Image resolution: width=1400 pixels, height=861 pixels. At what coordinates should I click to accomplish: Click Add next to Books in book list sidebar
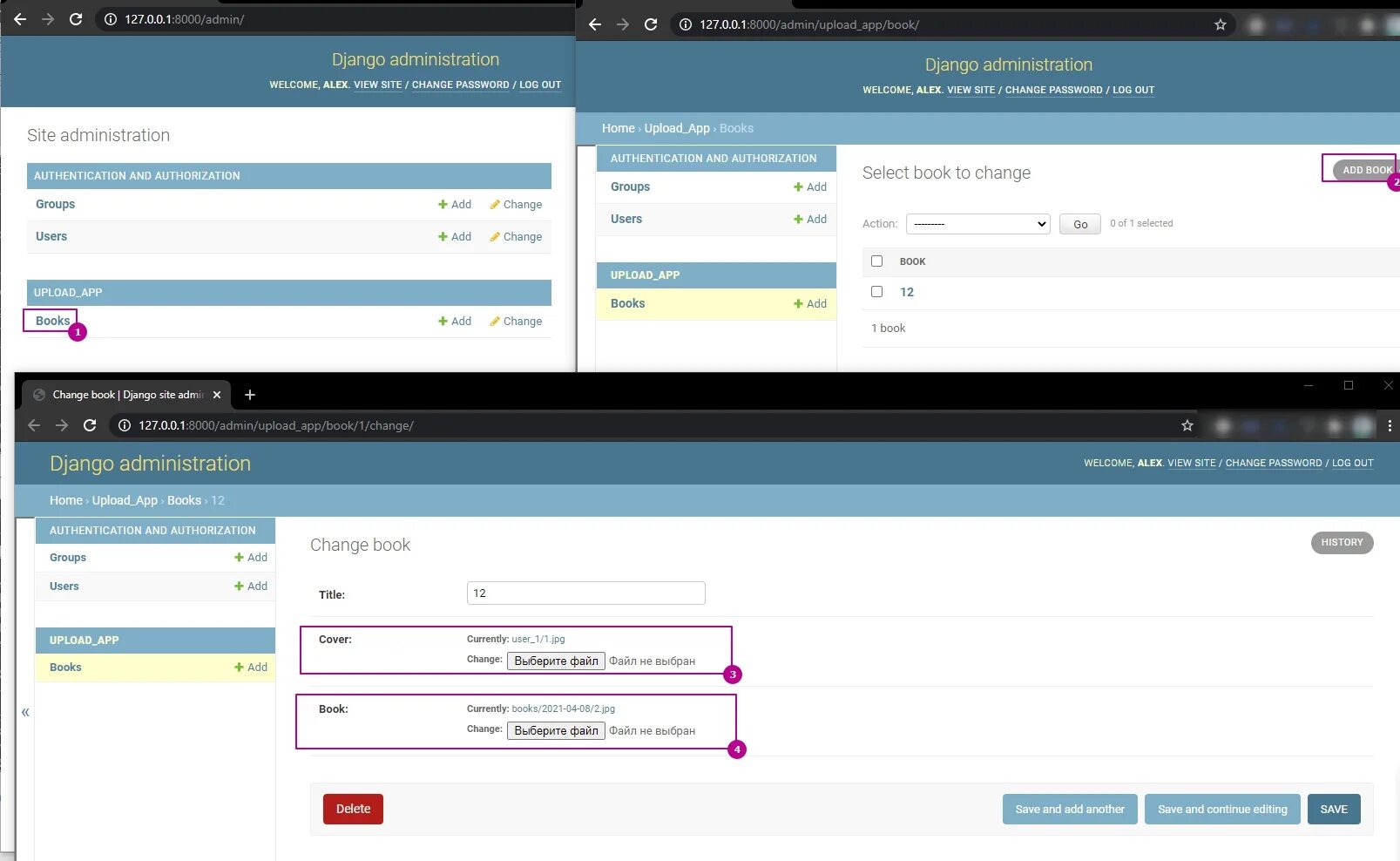[x=810, y=303]
